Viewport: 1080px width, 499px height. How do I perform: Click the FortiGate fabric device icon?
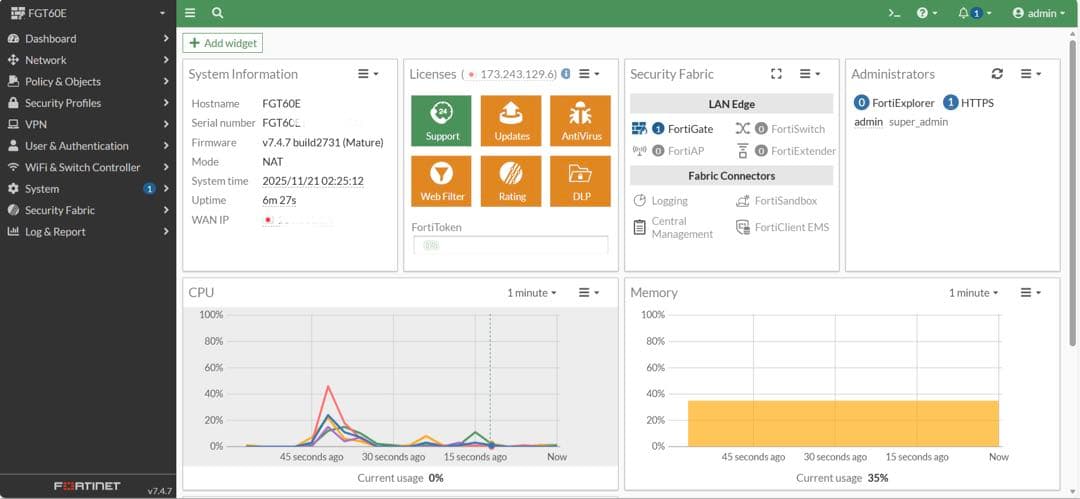tap(639, 129)
